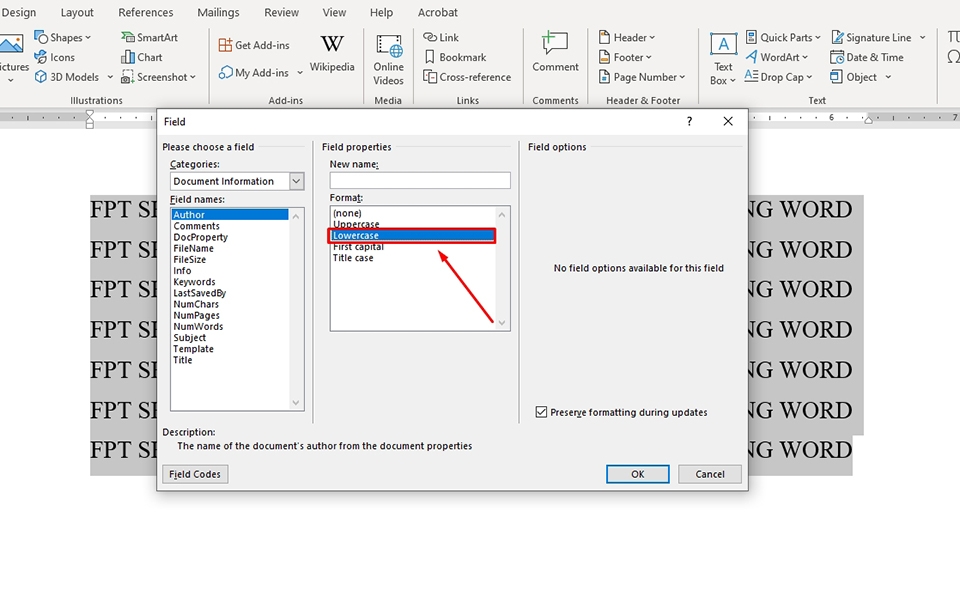The height and width of the screenshot is (609, 960).
Task: Open the Quick Parts dropdown
Action: click(783, 37)
